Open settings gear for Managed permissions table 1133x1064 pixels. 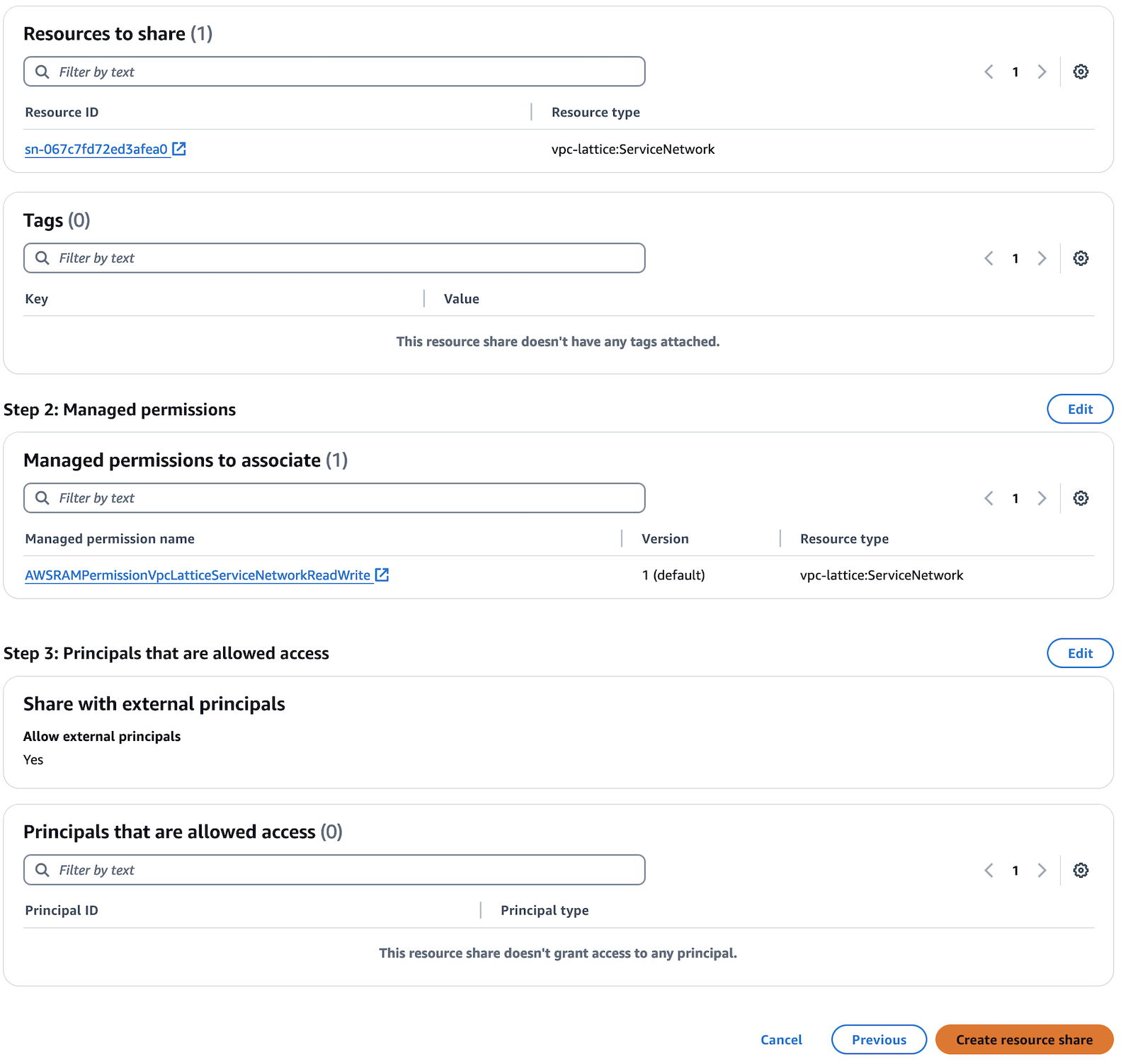[1080, 498]
